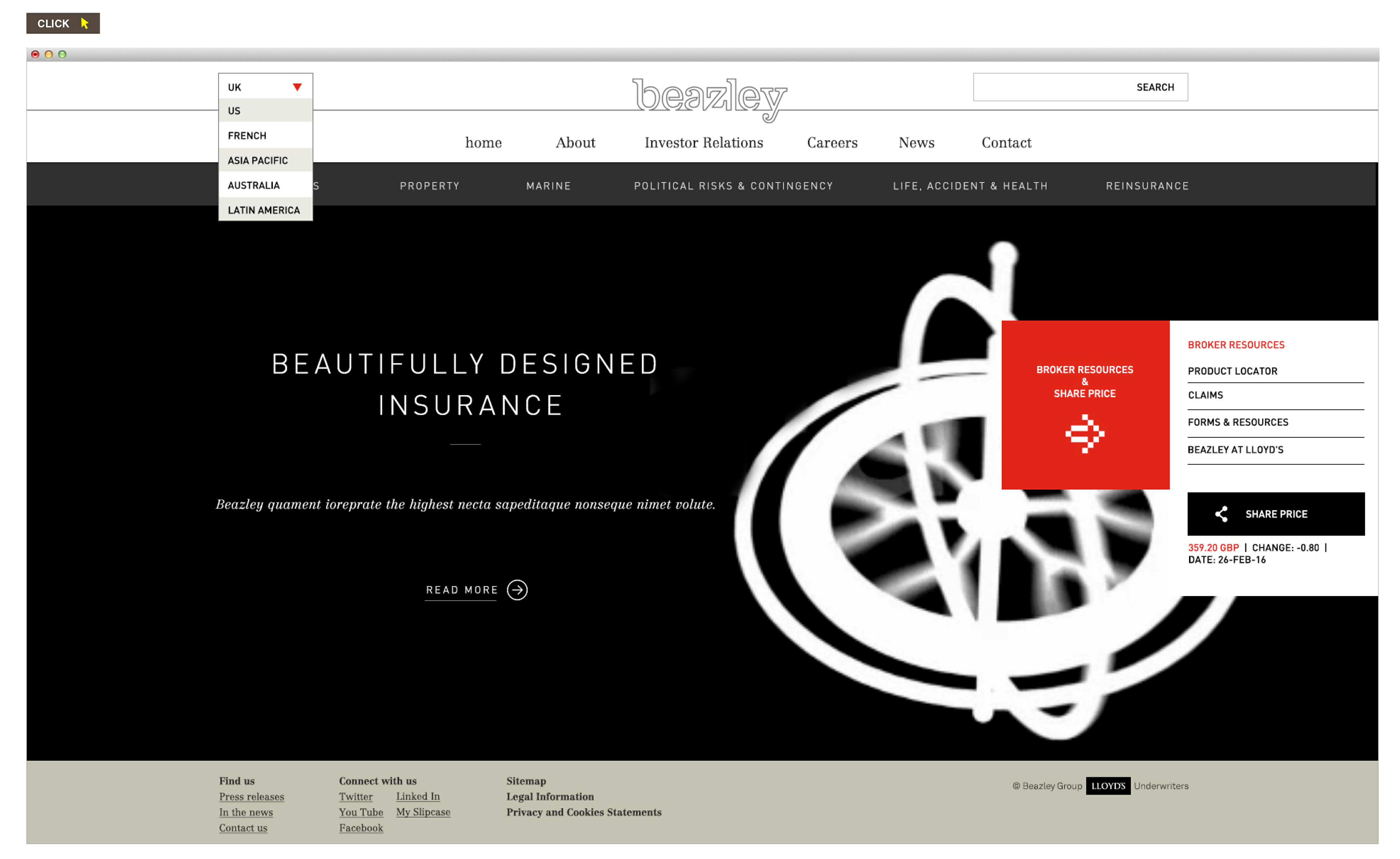Open My Slipcase footer link

tap(423, 812)
